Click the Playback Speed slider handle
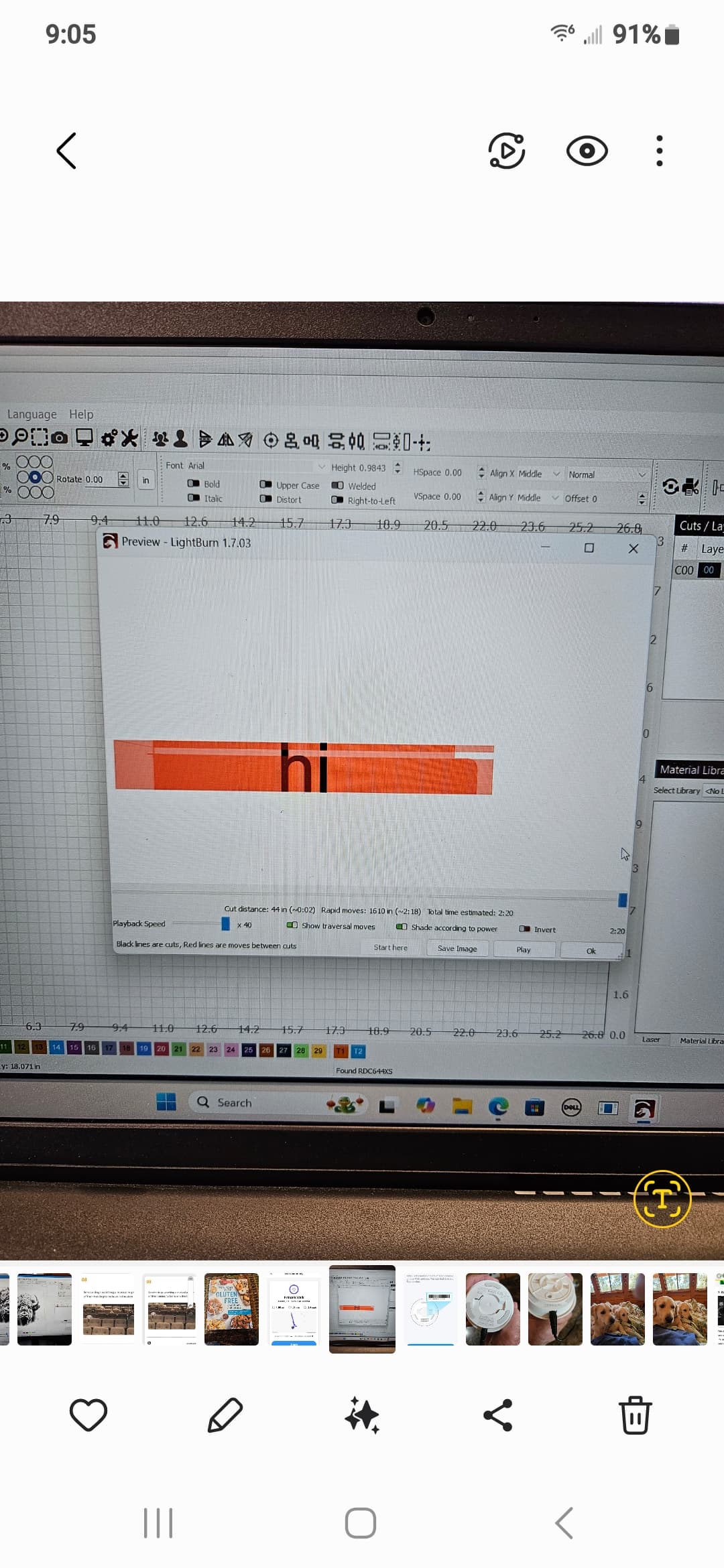Viewport: 724px width, 1568px height. [225, 923]
